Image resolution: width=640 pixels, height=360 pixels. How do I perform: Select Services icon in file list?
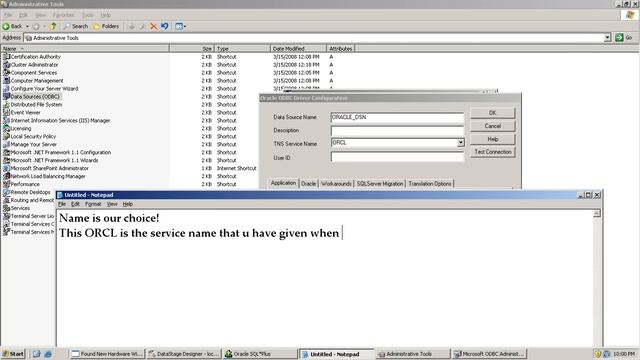click(6, 208)
